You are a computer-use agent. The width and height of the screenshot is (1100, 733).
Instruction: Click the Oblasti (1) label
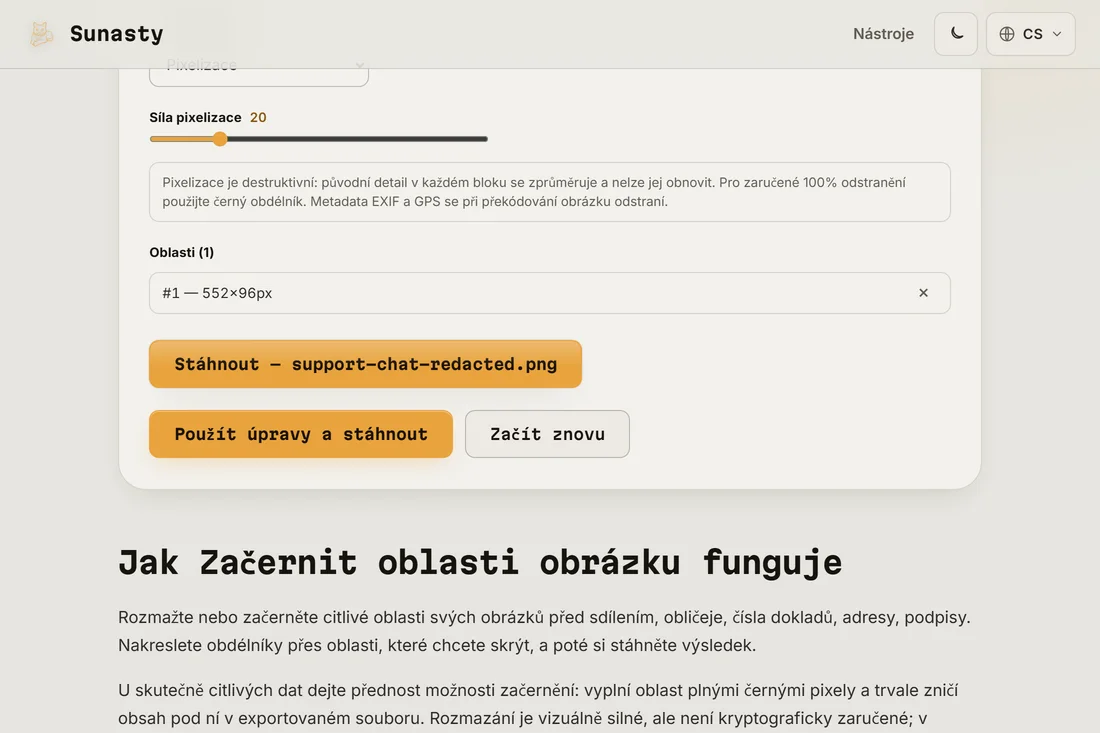[182, 252]
